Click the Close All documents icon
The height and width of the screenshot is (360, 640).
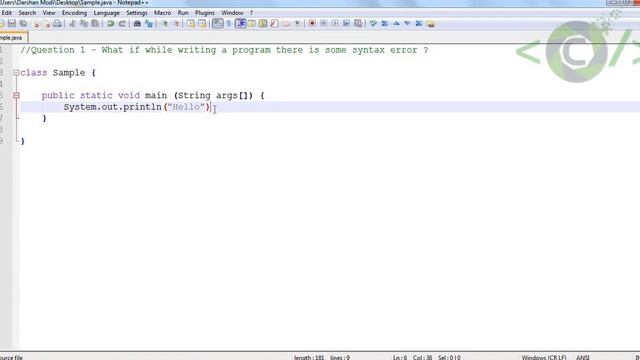47,24
